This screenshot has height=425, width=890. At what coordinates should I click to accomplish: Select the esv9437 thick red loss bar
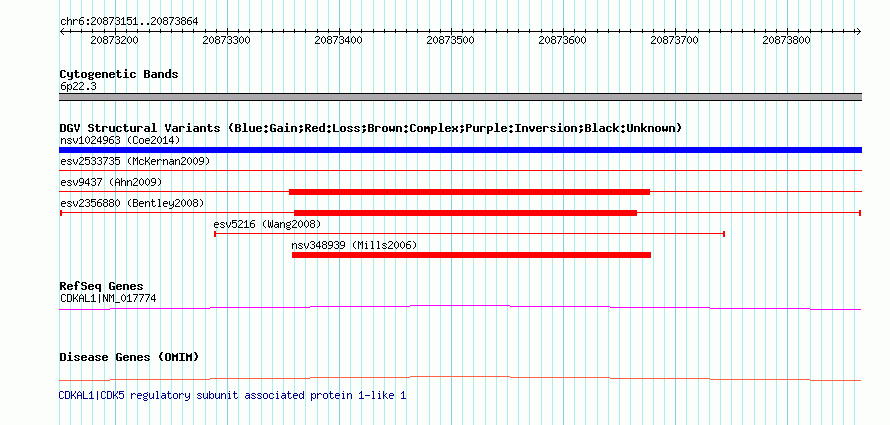coord(469,192)
